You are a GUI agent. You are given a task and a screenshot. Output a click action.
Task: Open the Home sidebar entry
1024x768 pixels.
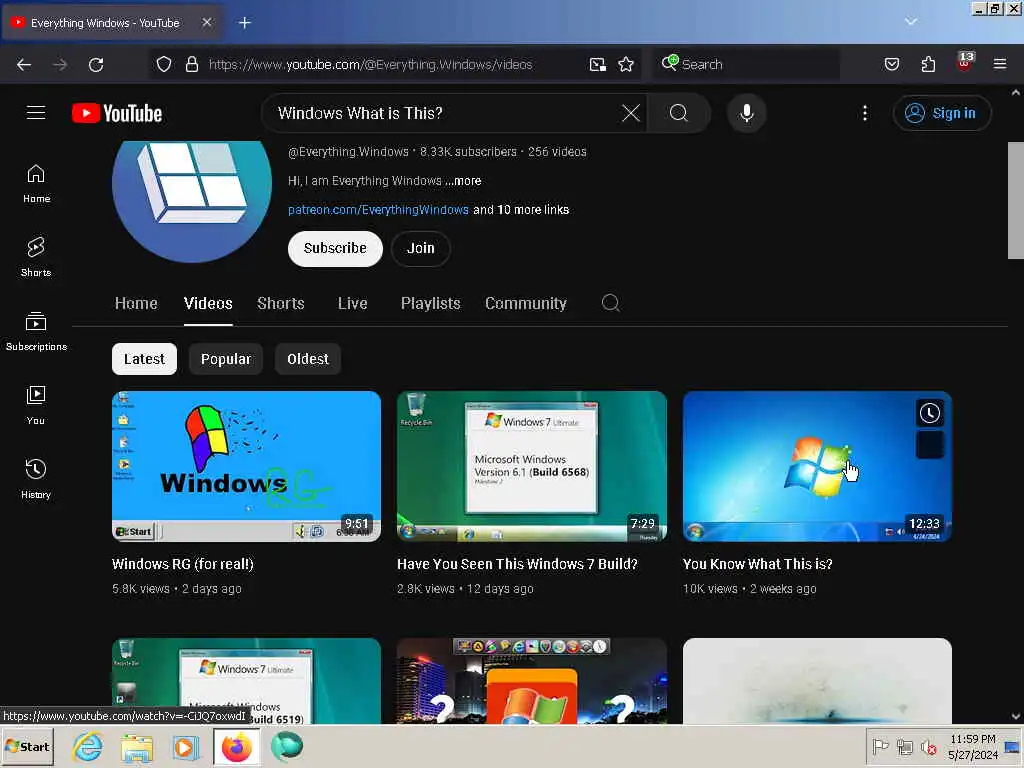[36, 184]
